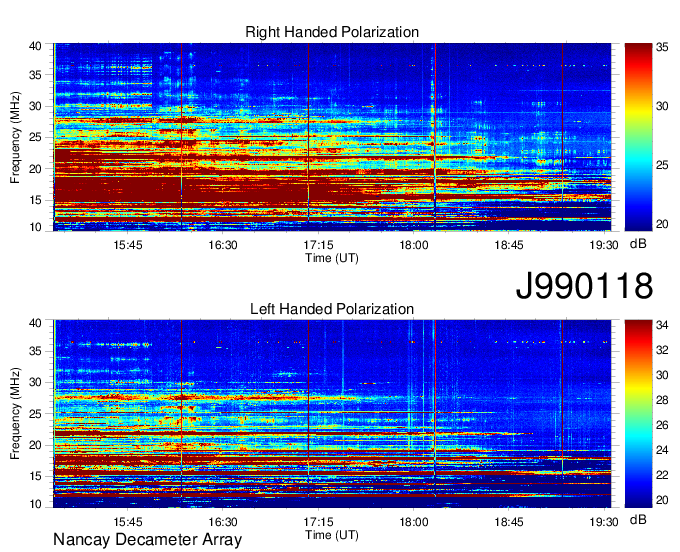This screenshot has width=680, height=552.
Task: Click the 16:30 tick label on the top plot
Action: coord(223,245)
